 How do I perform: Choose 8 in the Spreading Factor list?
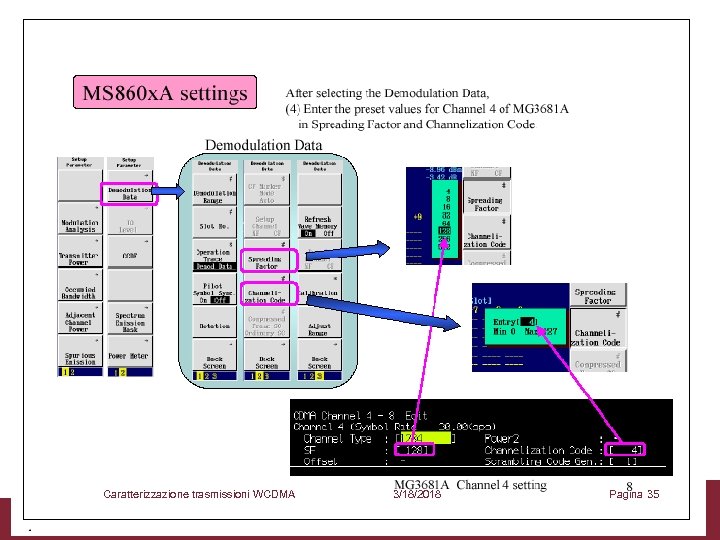(448, 199)
